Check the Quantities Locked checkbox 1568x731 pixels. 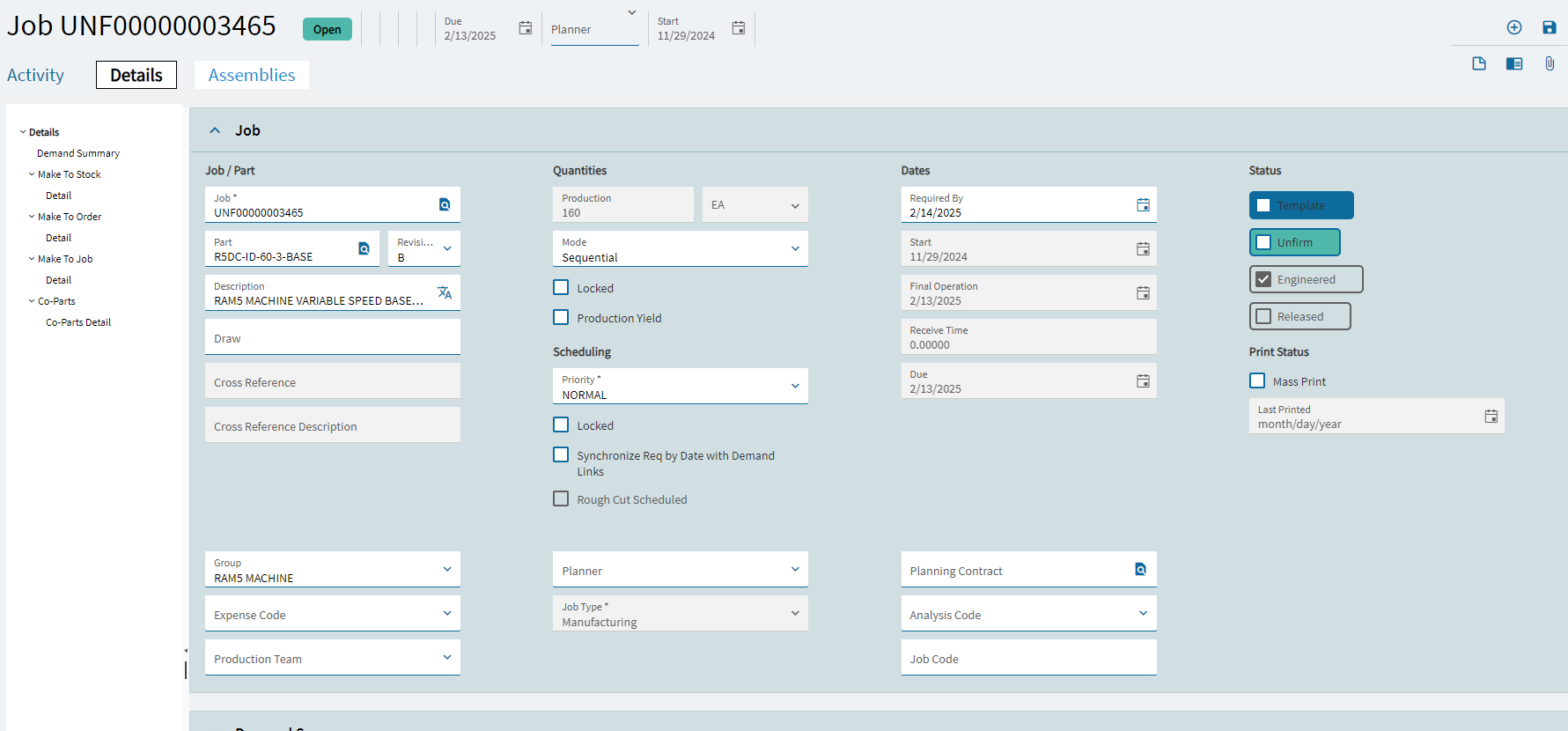(561, 287)
